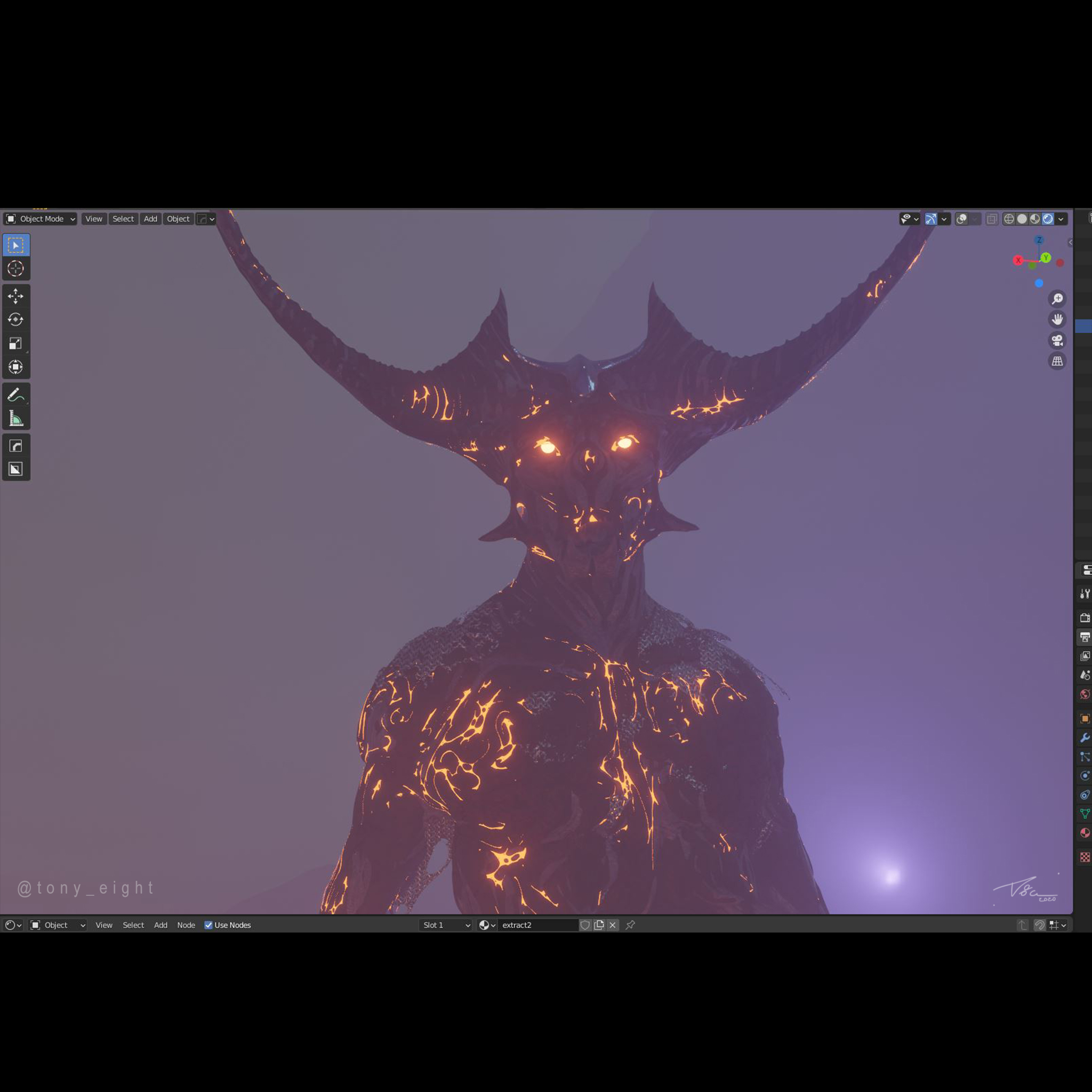Unlink material extract2 with the X button
The height and width of the screenshot is (1092, 1092).
pyautogui.click(x=613, y=925)
